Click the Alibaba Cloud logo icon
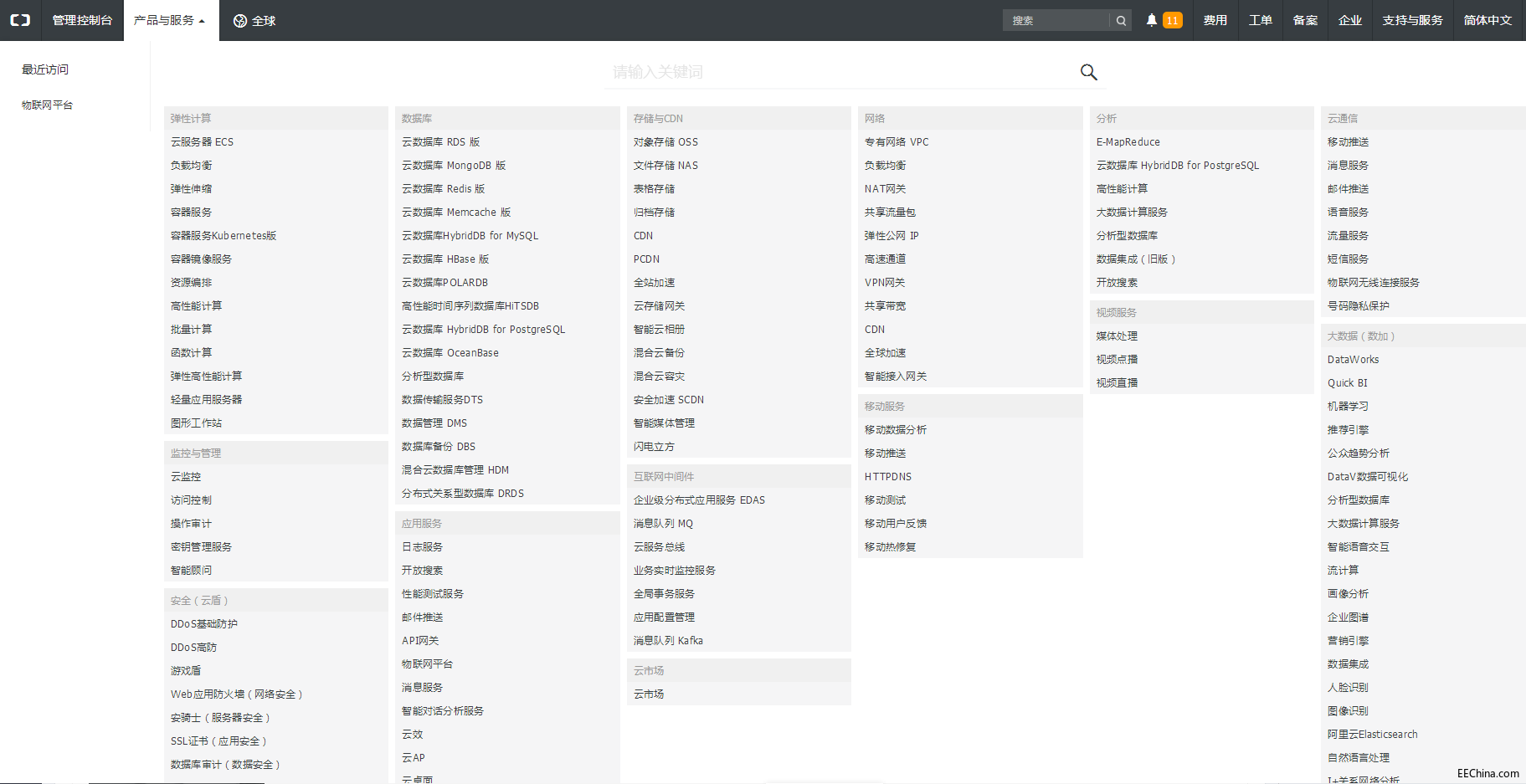The width and height of the screenshot is (1526, 784). tap(20, 20)
